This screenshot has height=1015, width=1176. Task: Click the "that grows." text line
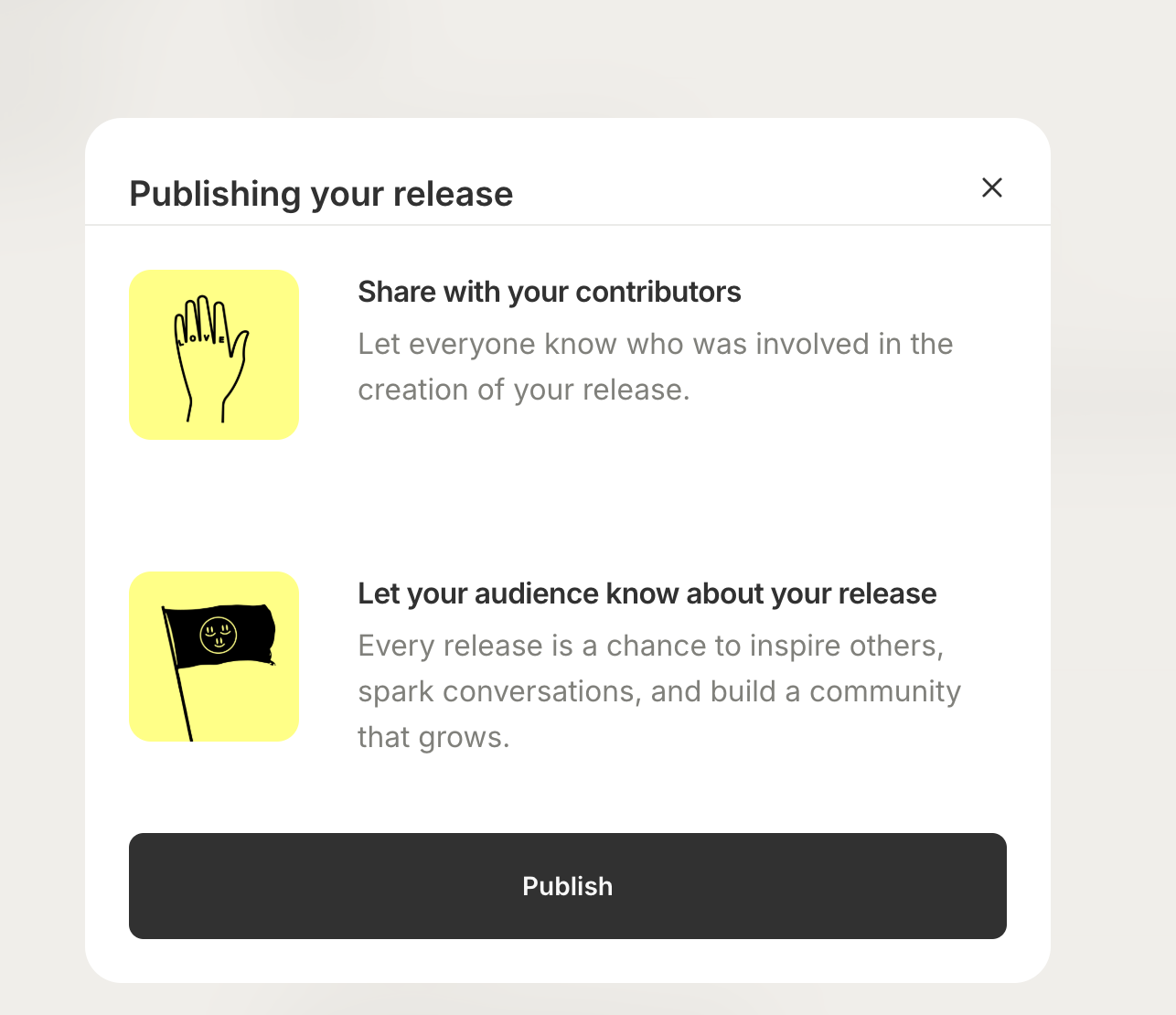tap(433, 737)
